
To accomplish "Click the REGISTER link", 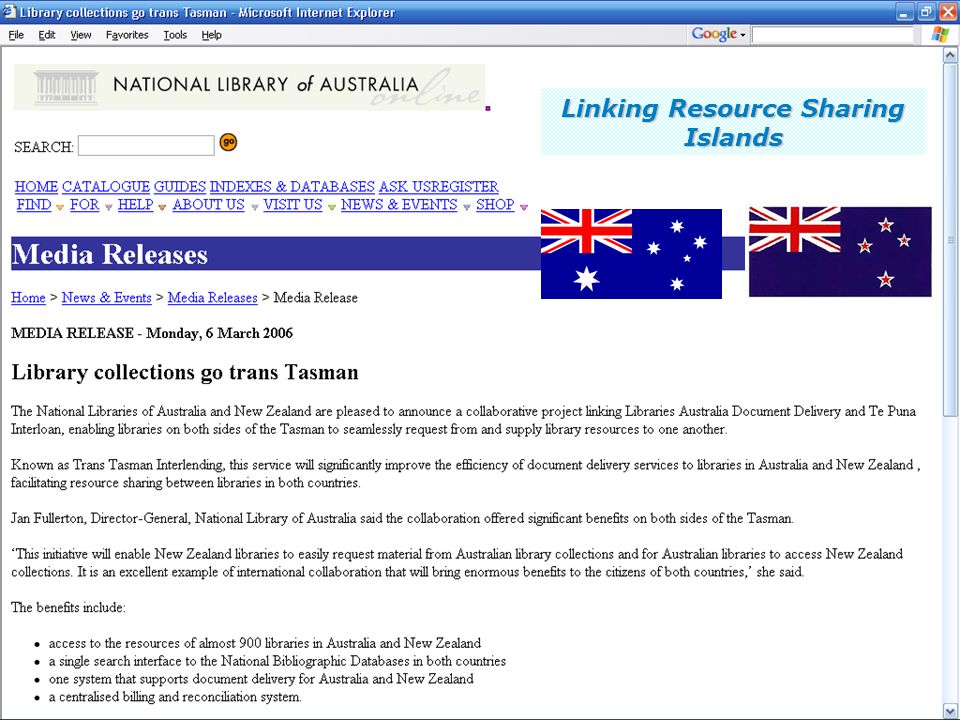I will point(465,186).
